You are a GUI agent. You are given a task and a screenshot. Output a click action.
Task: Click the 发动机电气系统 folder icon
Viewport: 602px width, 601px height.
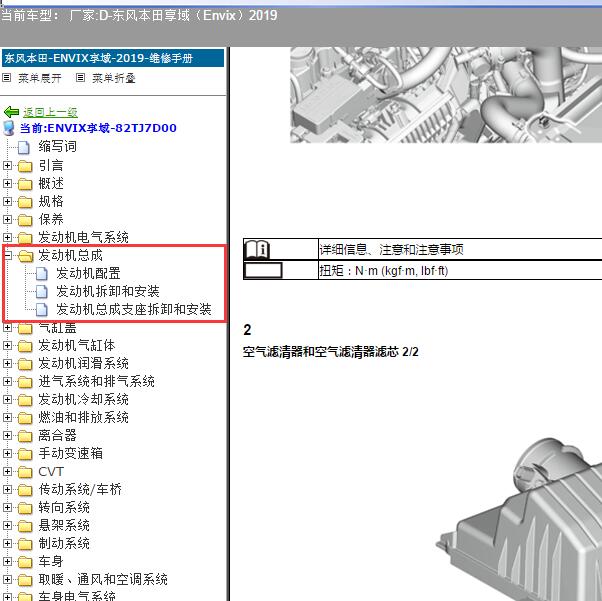click(25, 238)
